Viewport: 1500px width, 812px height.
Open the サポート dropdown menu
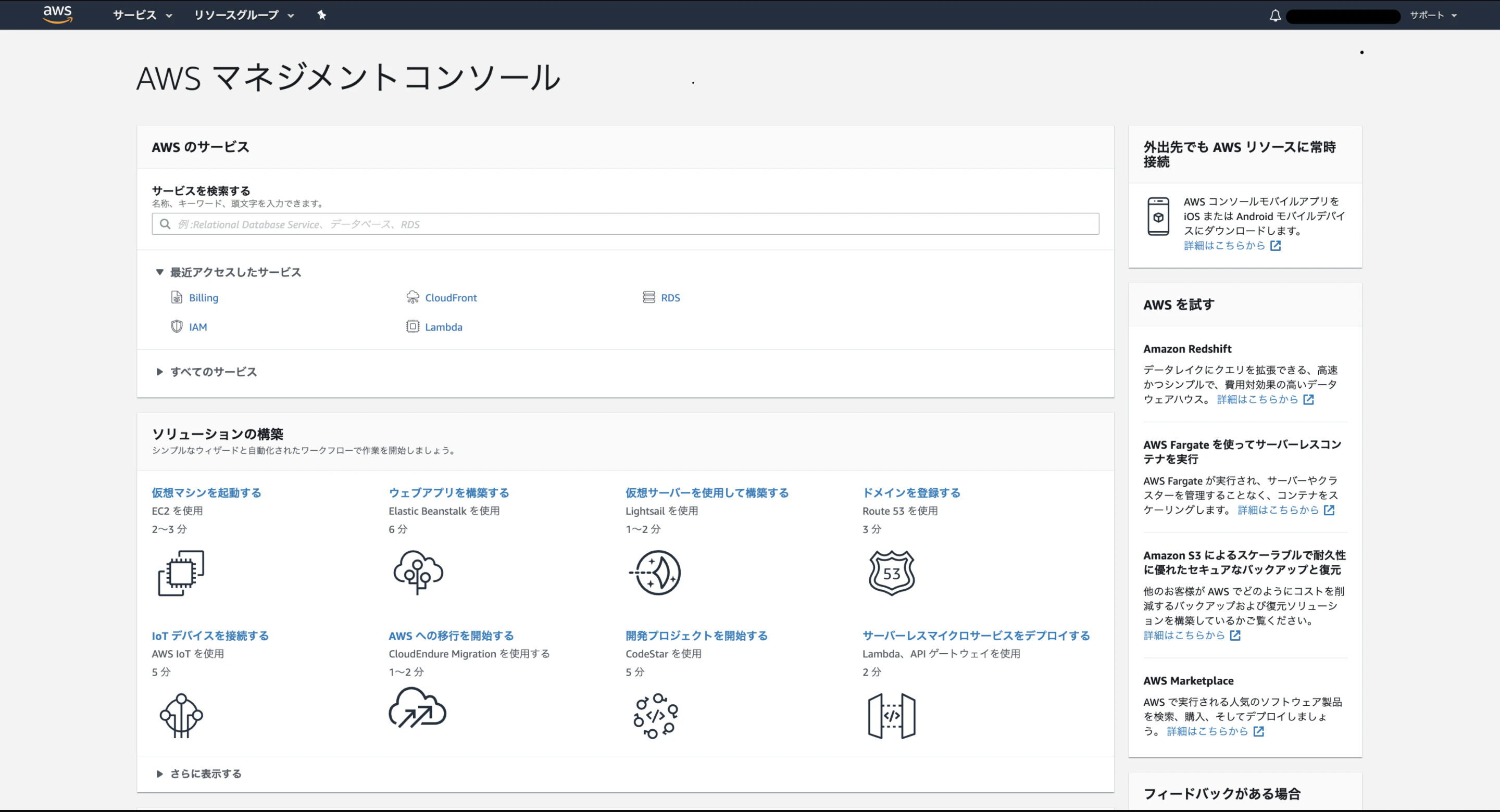click(x=1433, y=15)
